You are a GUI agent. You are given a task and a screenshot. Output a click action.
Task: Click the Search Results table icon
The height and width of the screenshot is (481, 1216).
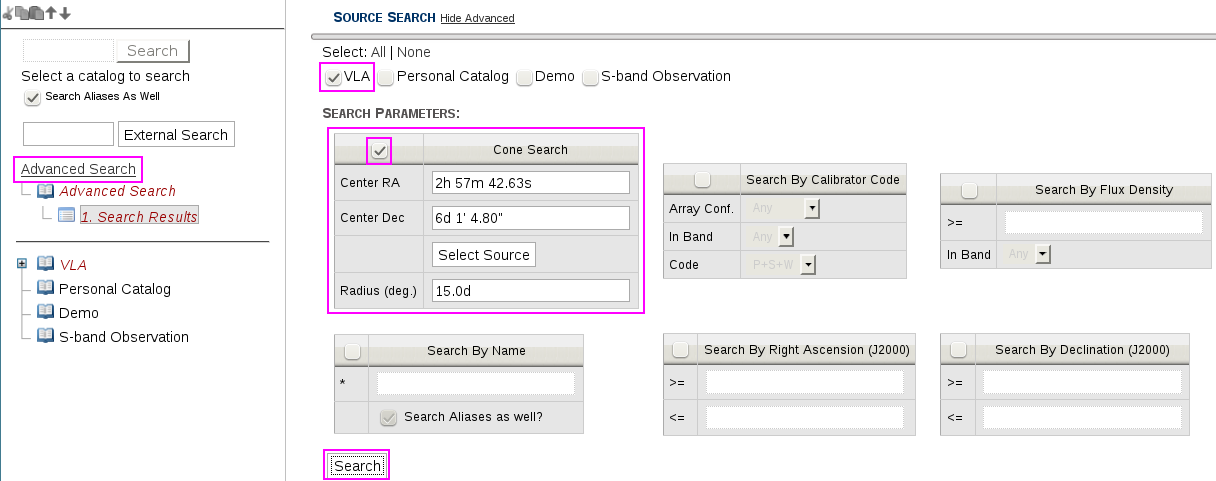coord(66,215)
